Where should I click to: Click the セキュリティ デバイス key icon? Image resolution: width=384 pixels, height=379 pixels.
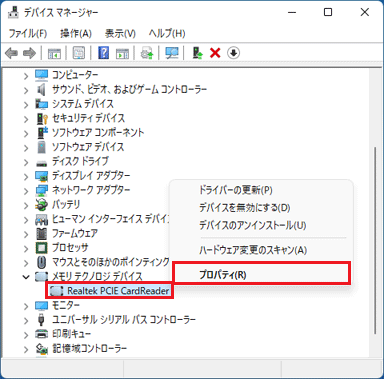pyautogui.click(x=42, y=119)
